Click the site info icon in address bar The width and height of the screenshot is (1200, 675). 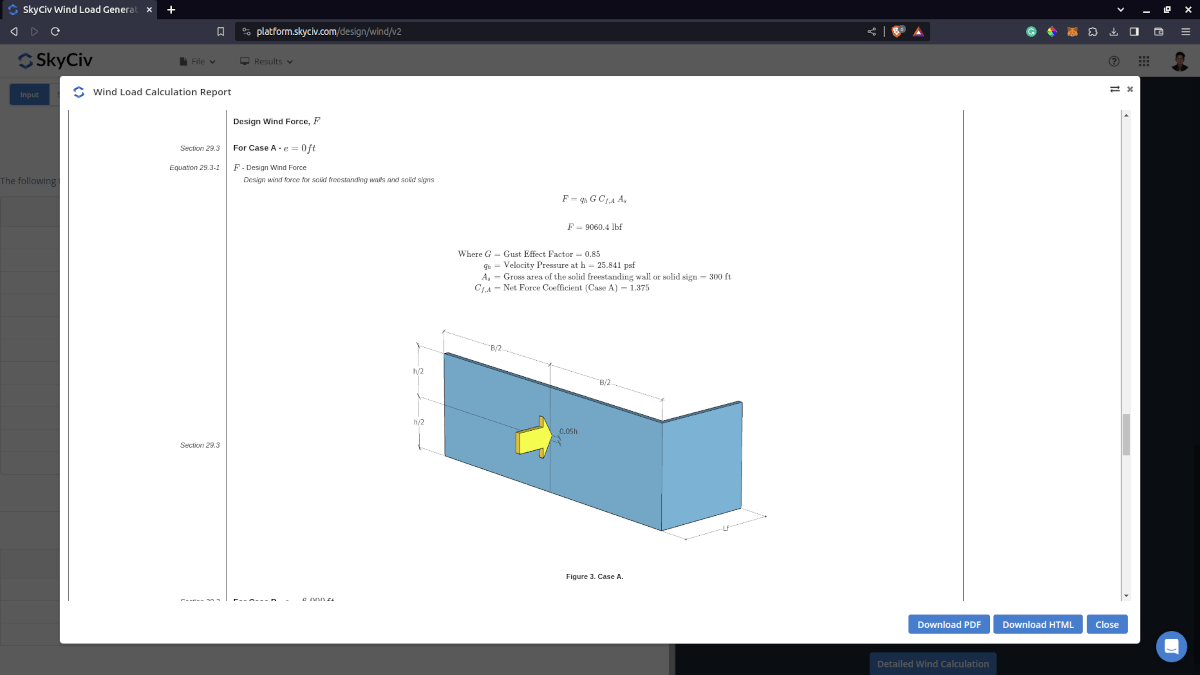246,31
